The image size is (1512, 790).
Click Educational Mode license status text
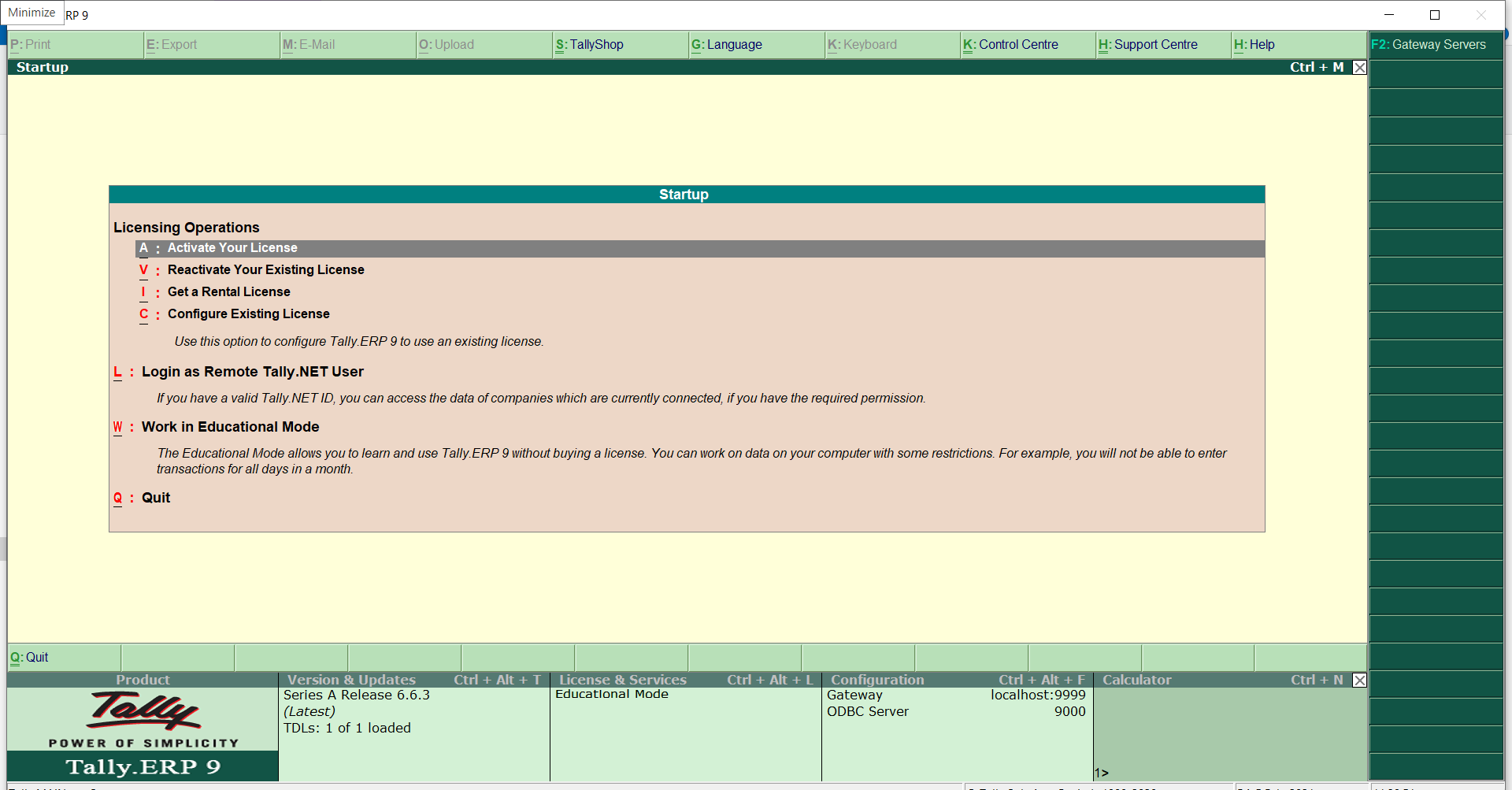click(x=612, y=695)
